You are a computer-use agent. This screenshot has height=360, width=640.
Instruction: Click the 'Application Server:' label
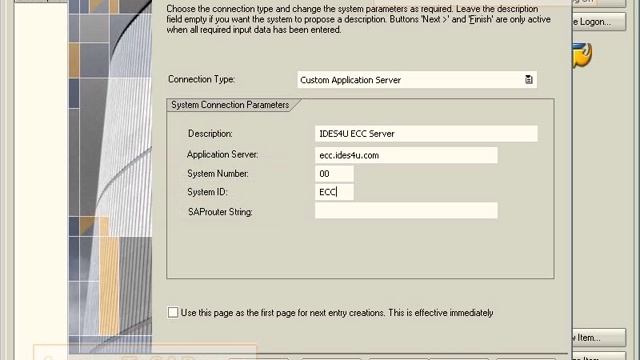click(x=222, y=155)
